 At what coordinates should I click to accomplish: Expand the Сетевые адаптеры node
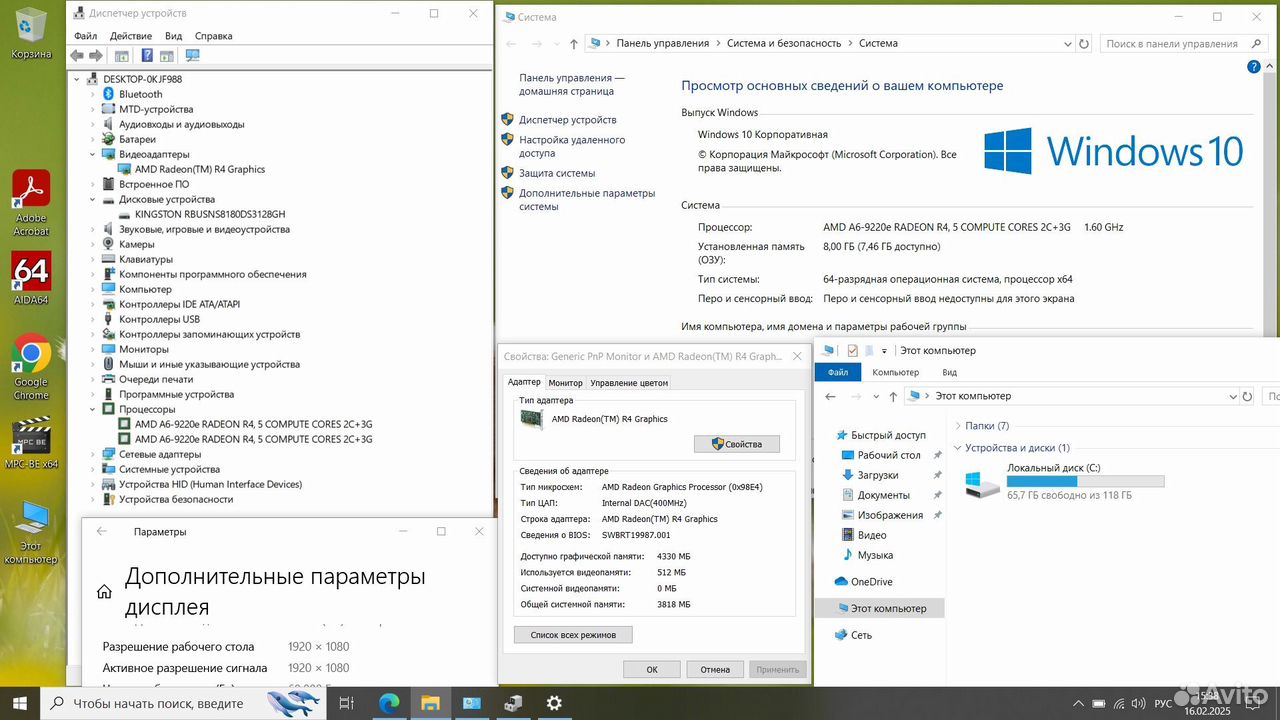[x=92, y=454]
